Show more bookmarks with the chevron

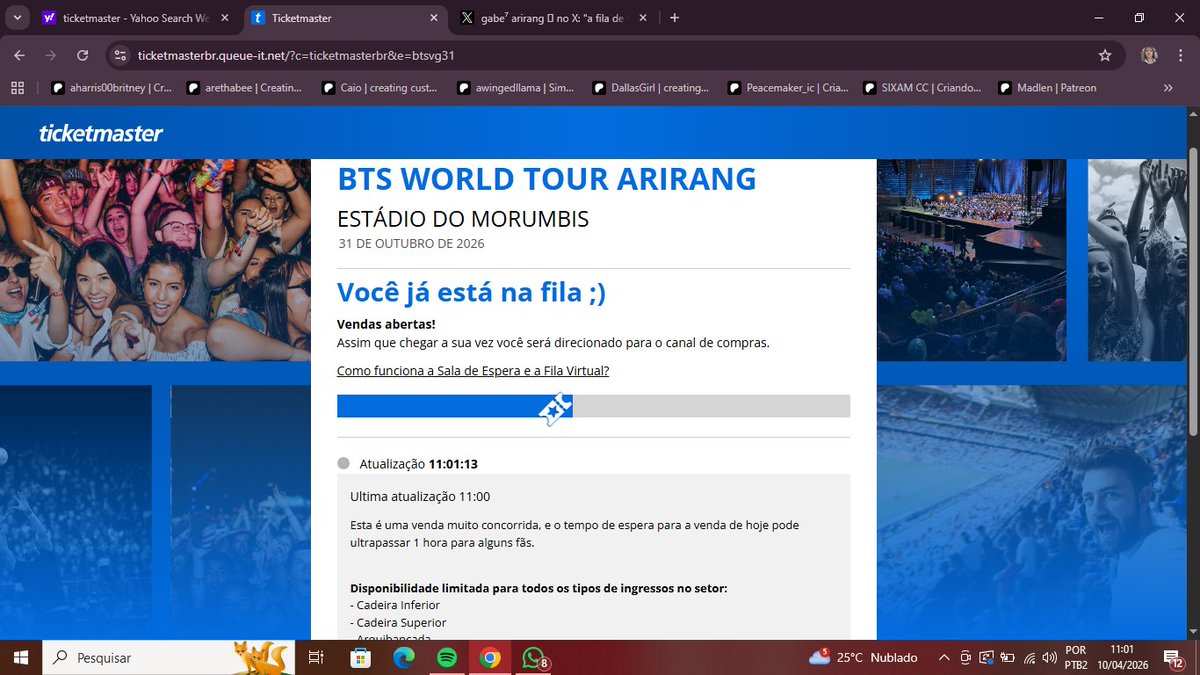(1168, 88)
